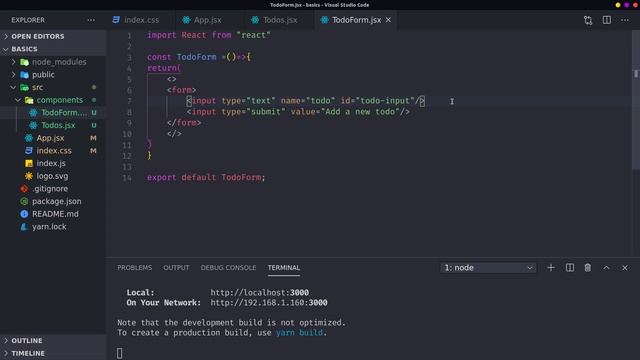This screenshot has width=640, height=360.
Task: Select the Terminal panel tab
Action: point(284,268)
